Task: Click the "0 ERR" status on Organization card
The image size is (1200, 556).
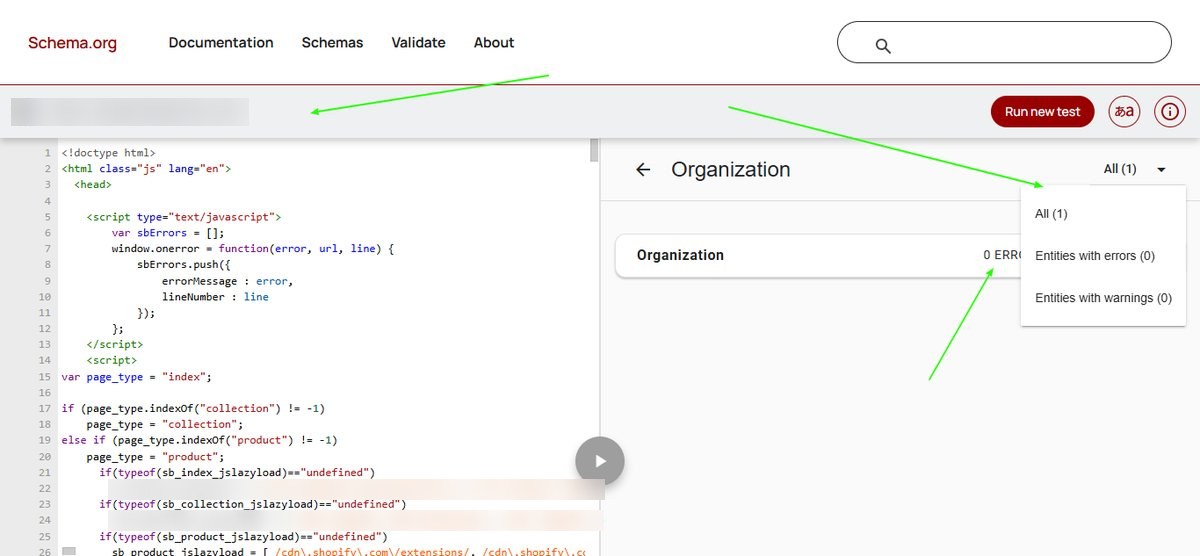Action: 1001,255
